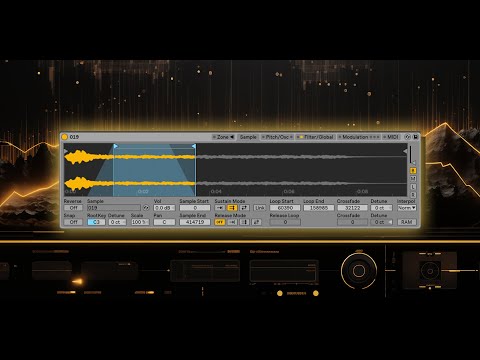The height and width of the screenshot is (360, 480).
Task: Click the Scale 100 % field
Action: (x=140, y=222)
